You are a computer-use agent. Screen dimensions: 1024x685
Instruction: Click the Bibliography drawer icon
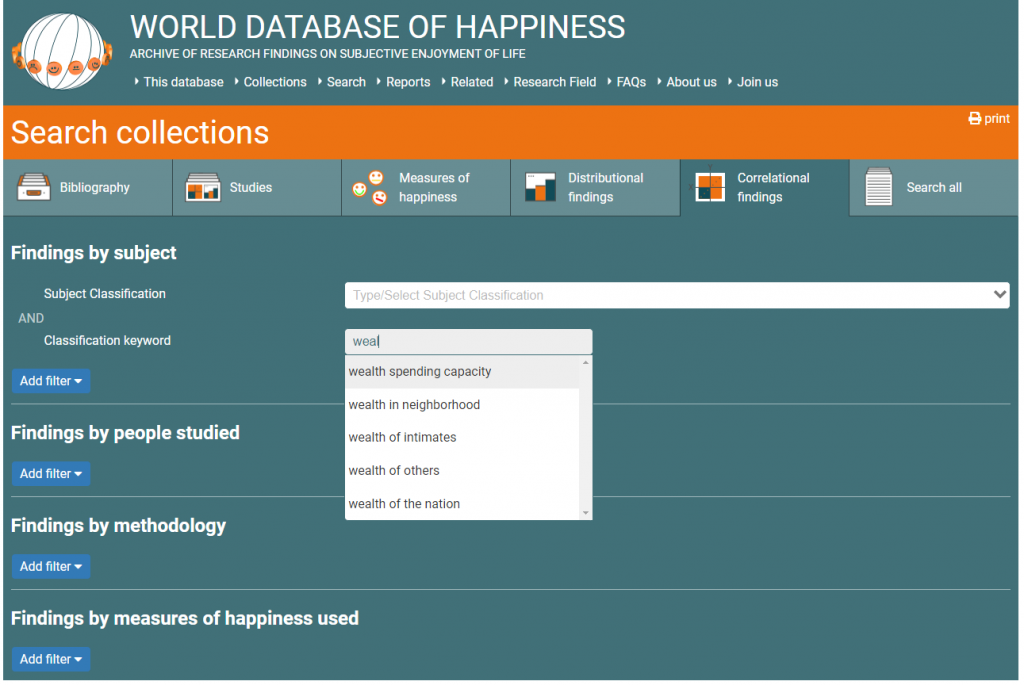pos(34,187)
